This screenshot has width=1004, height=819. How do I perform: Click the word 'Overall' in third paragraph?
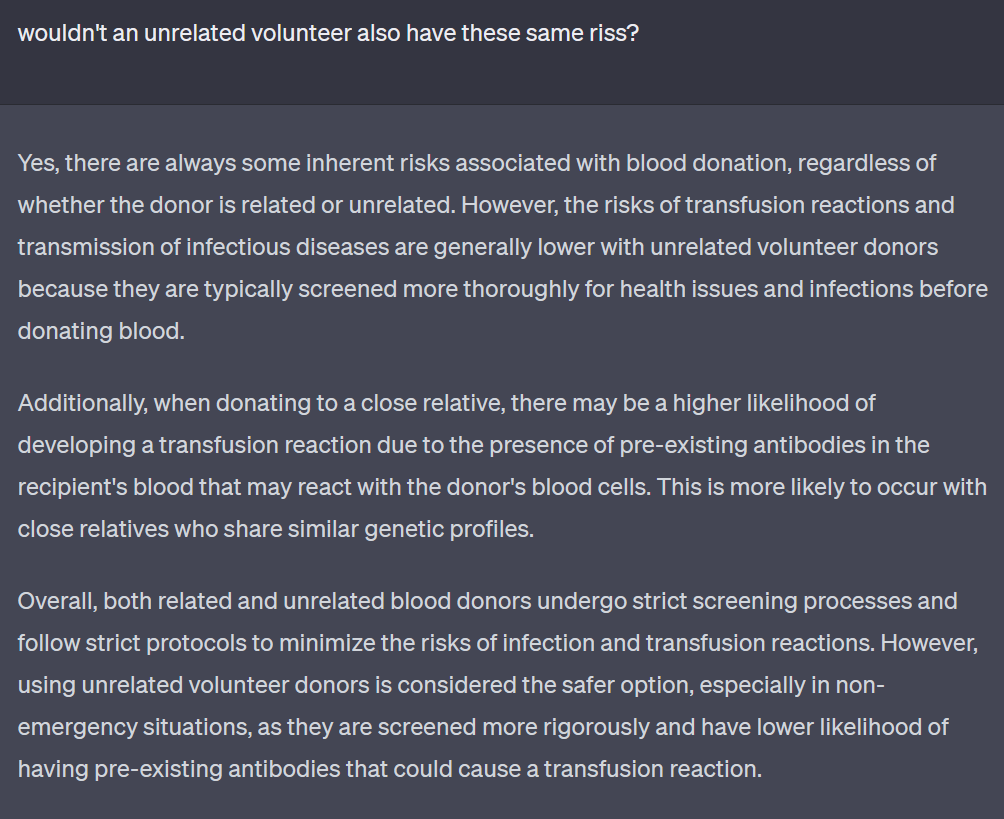[58, 601]
